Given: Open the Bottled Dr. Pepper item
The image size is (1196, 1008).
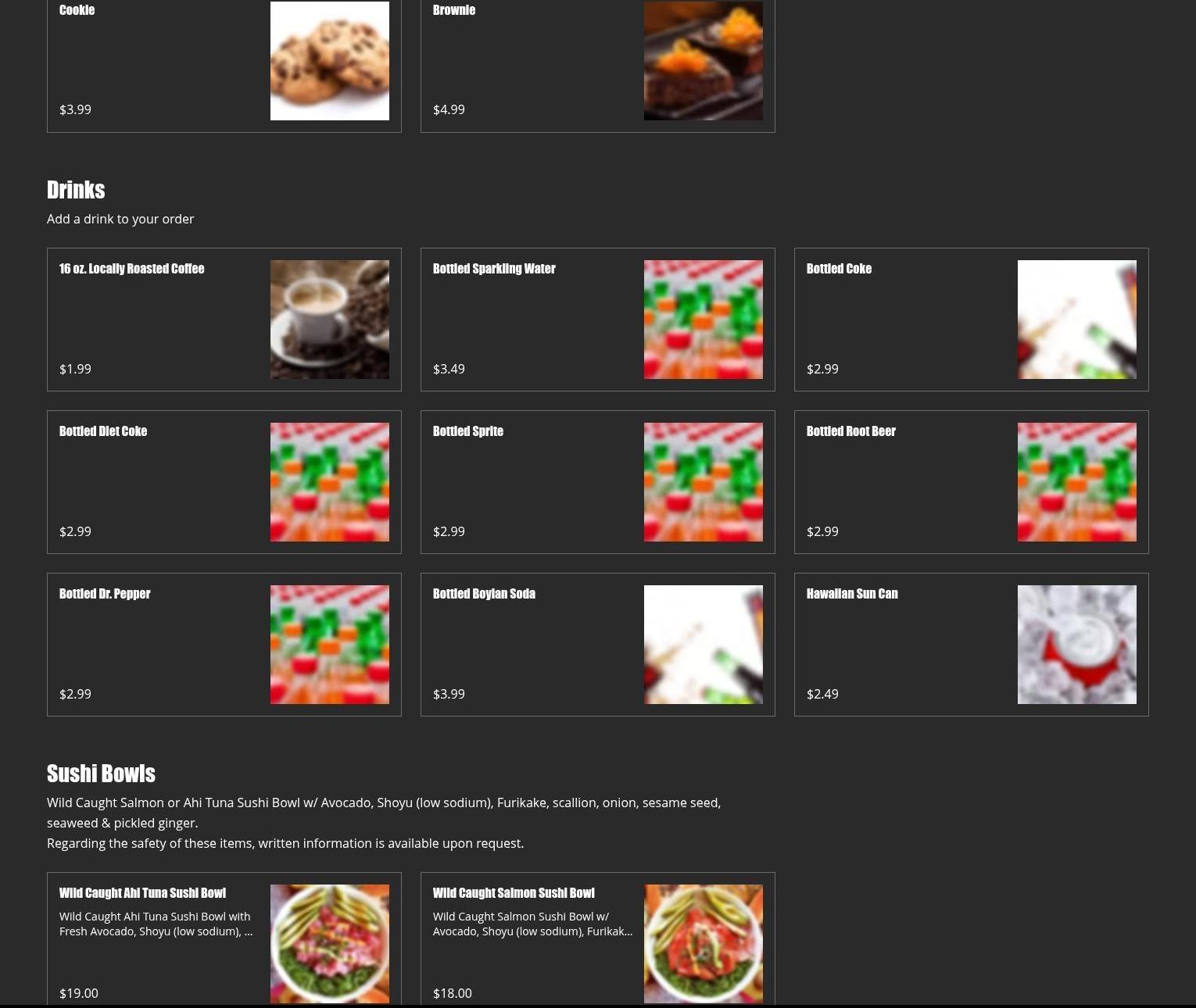Looking at the screenshot, I should [x=224, y=645].
